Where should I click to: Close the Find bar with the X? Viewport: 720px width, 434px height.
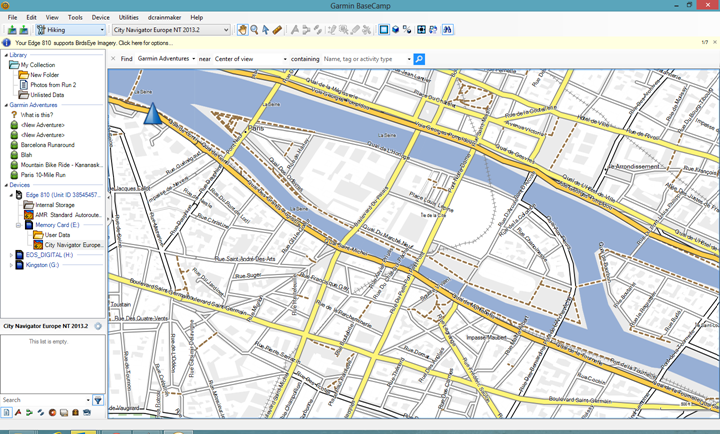pos(113,59)
